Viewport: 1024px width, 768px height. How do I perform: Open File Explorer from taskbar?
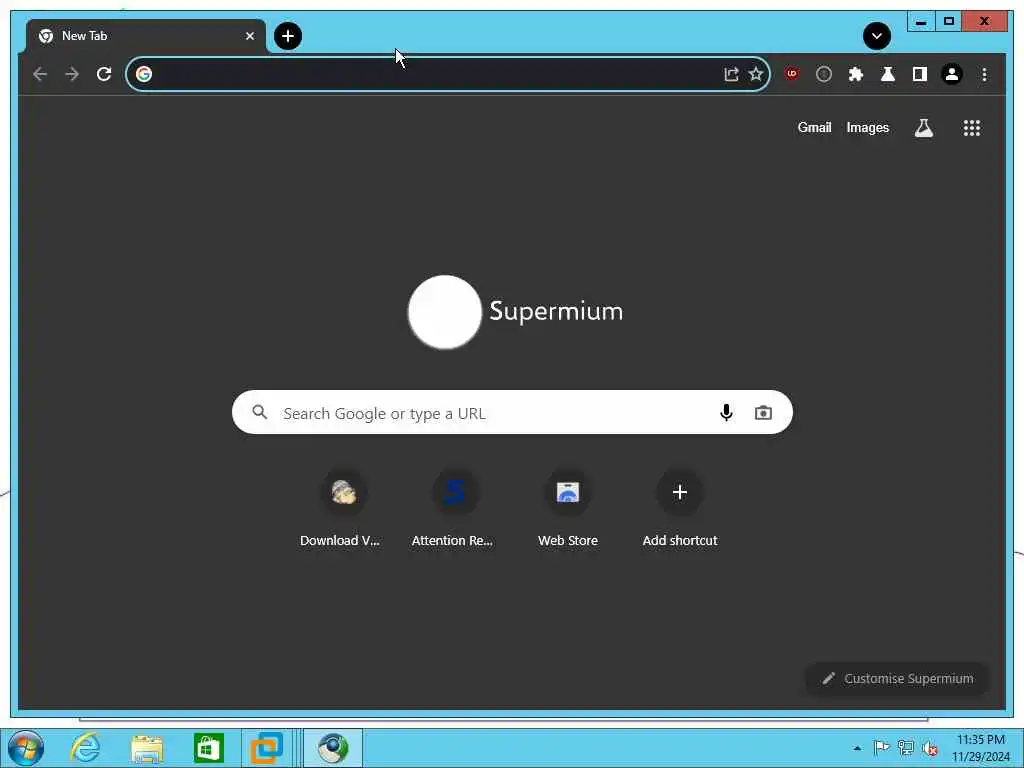click(x=147, y=749)
